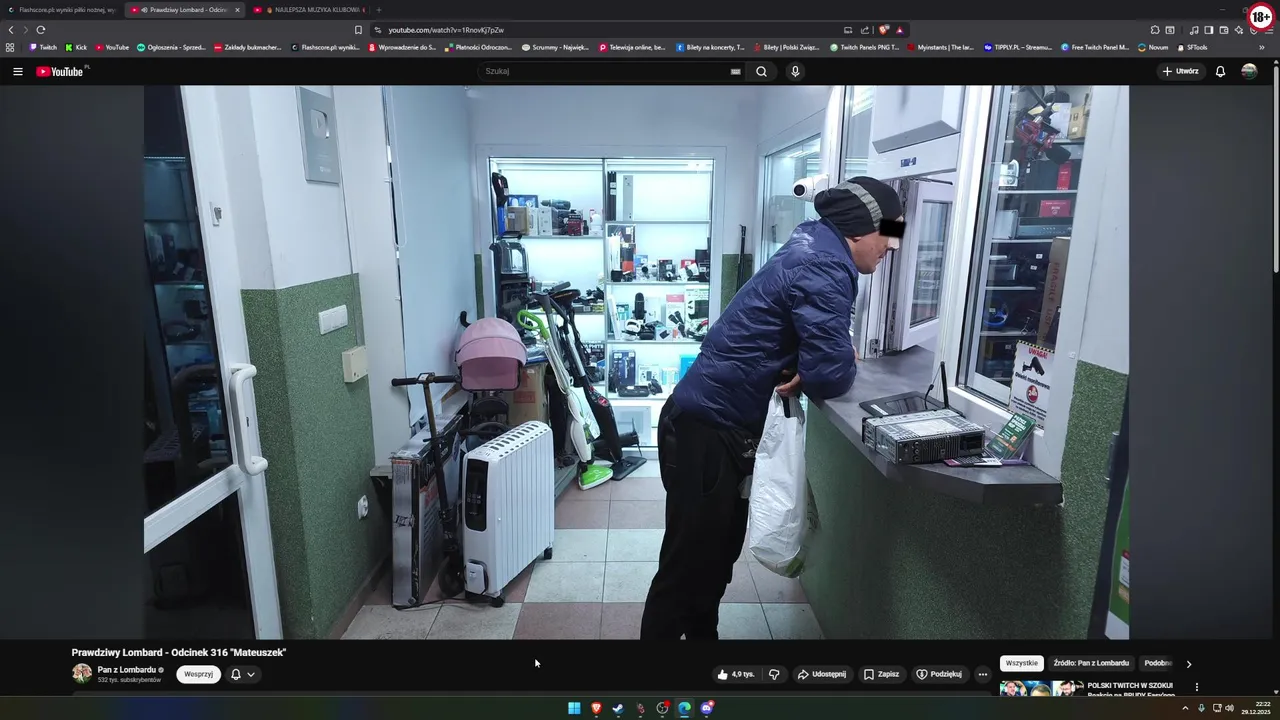Click the bookmark page icon
The width and height of the screenshot is (1280, 720).
click(358, 30)
